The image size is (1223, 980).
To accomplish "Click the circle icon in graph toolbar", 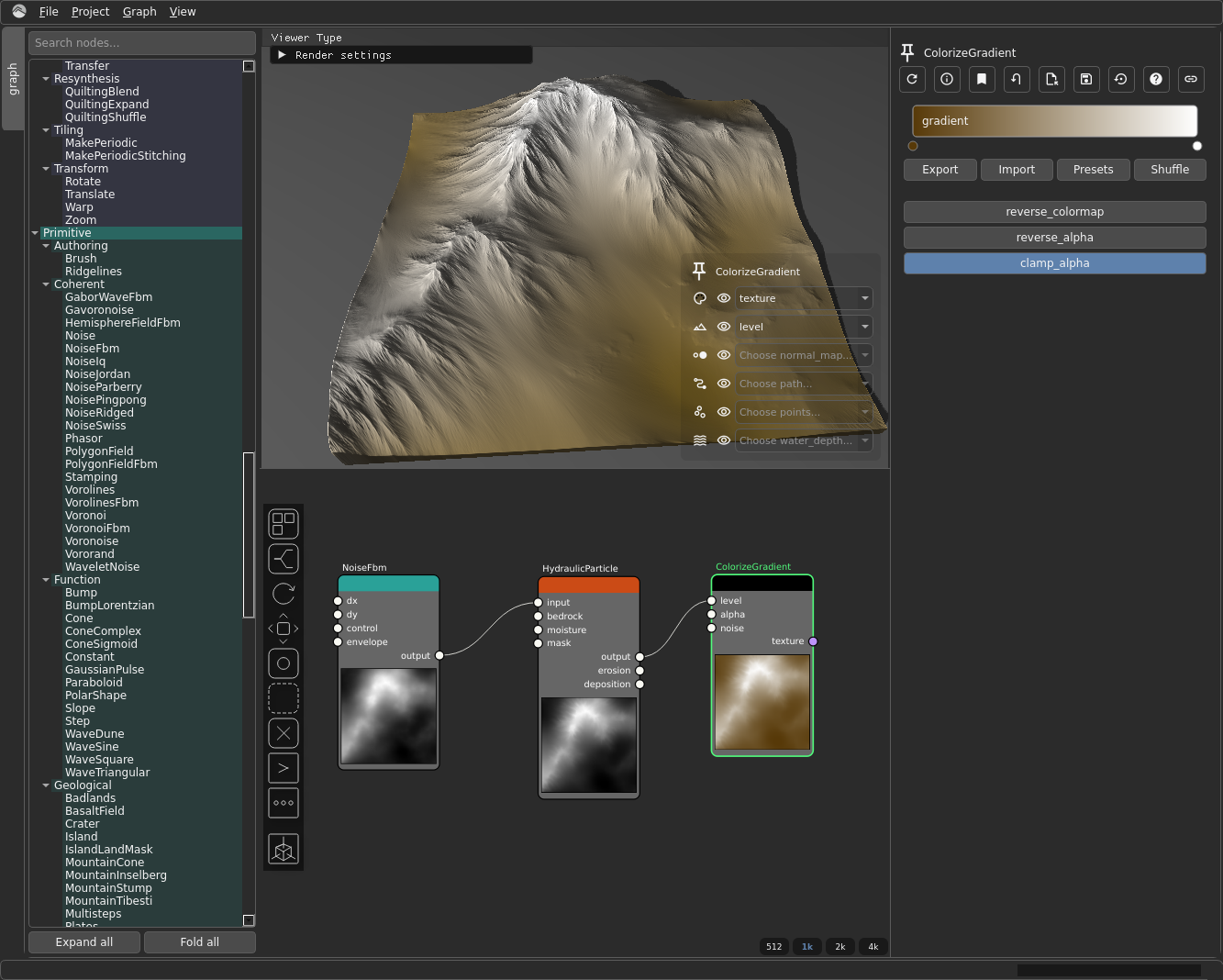I will 284,663.
